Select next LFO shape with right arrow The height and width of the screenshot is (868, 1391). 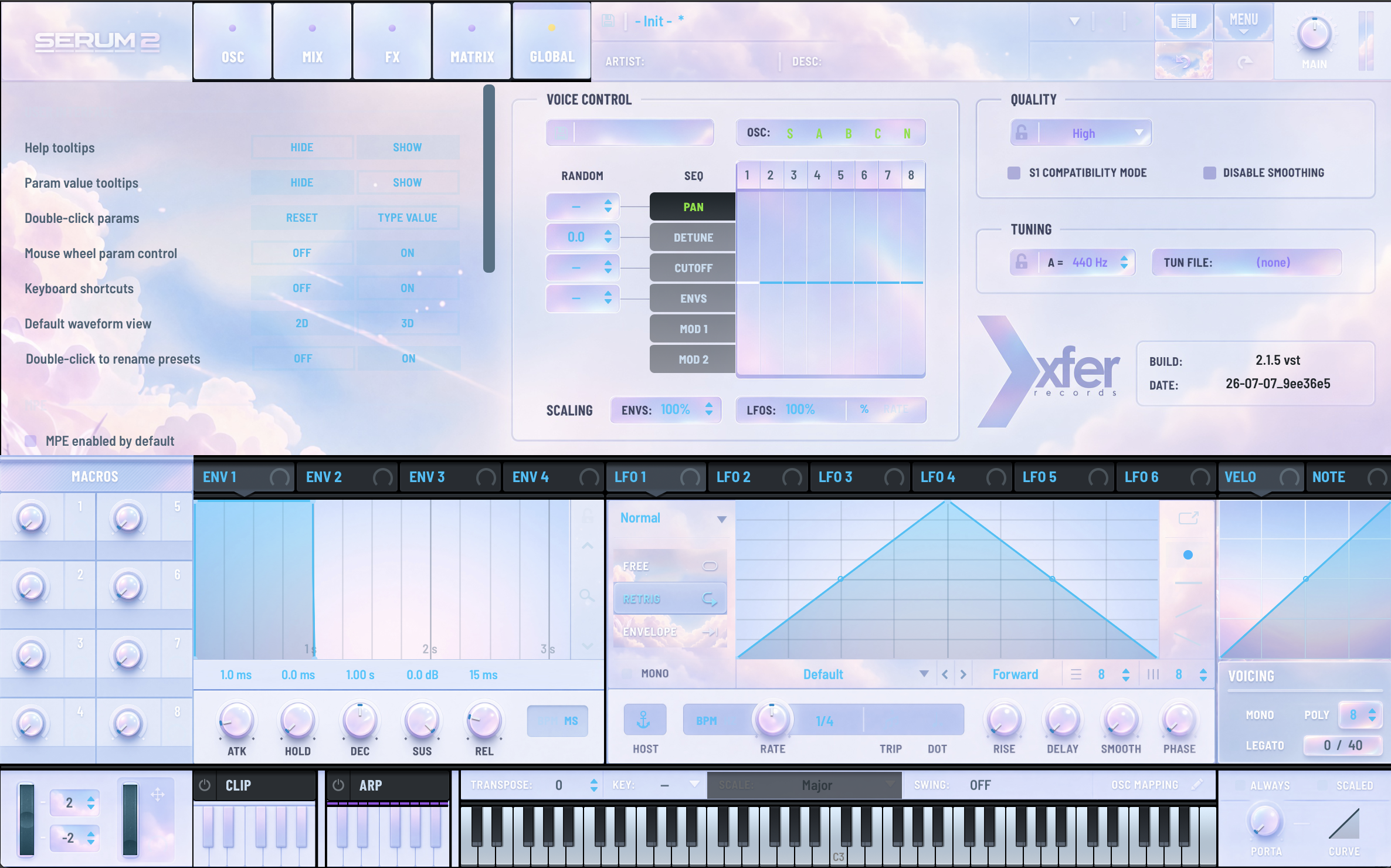963,674
